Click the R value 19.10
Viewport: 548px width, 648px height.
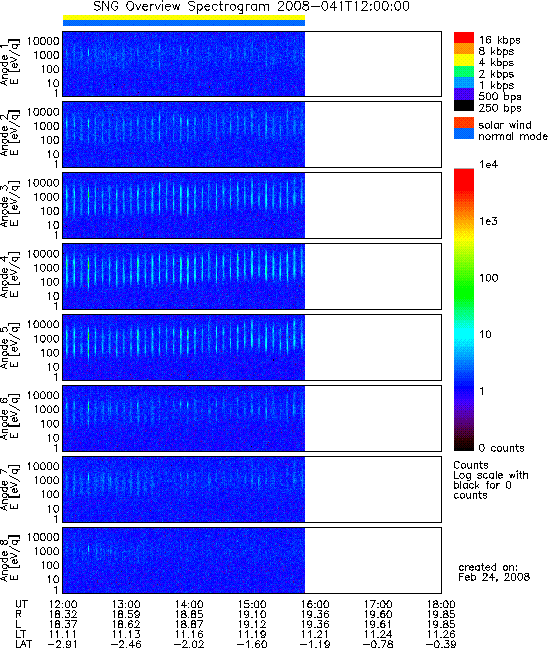[252, 615]
